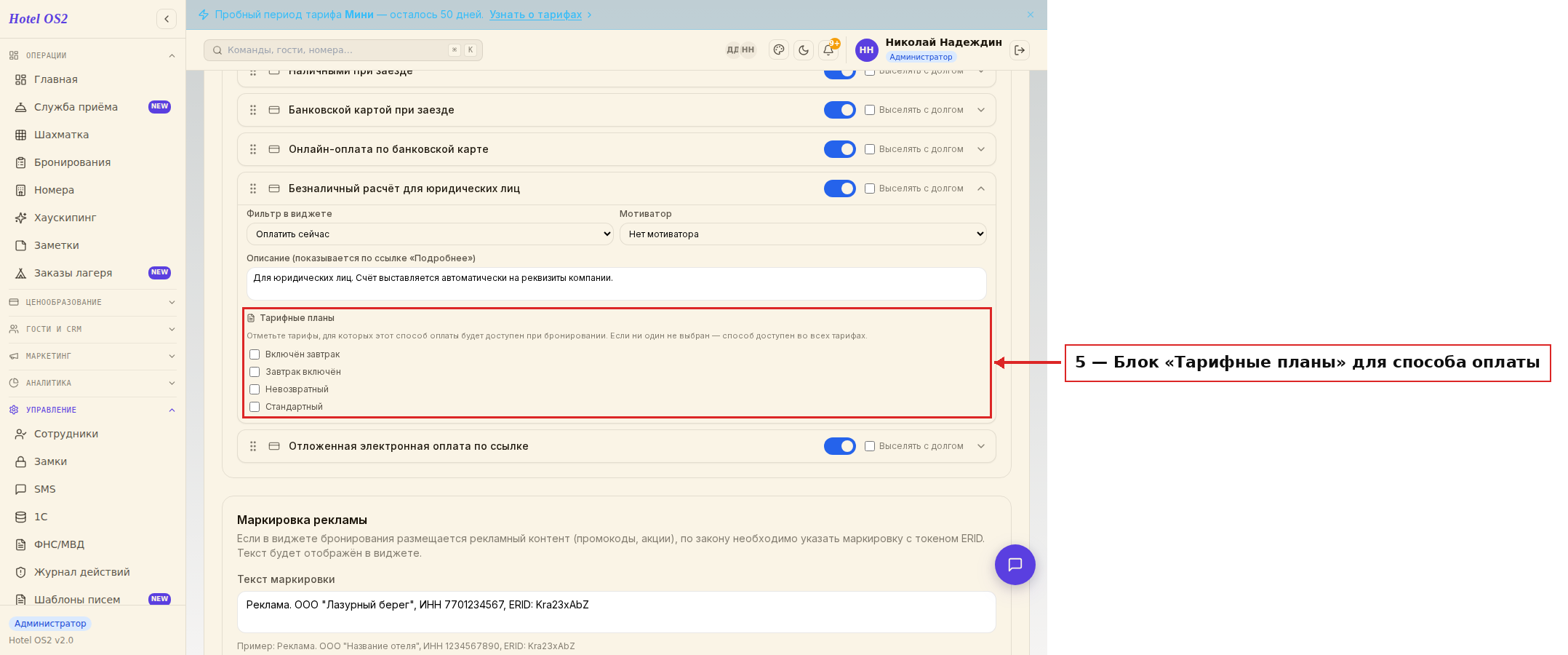Check the Завтрак включён tariff

(x=255, y=372)
